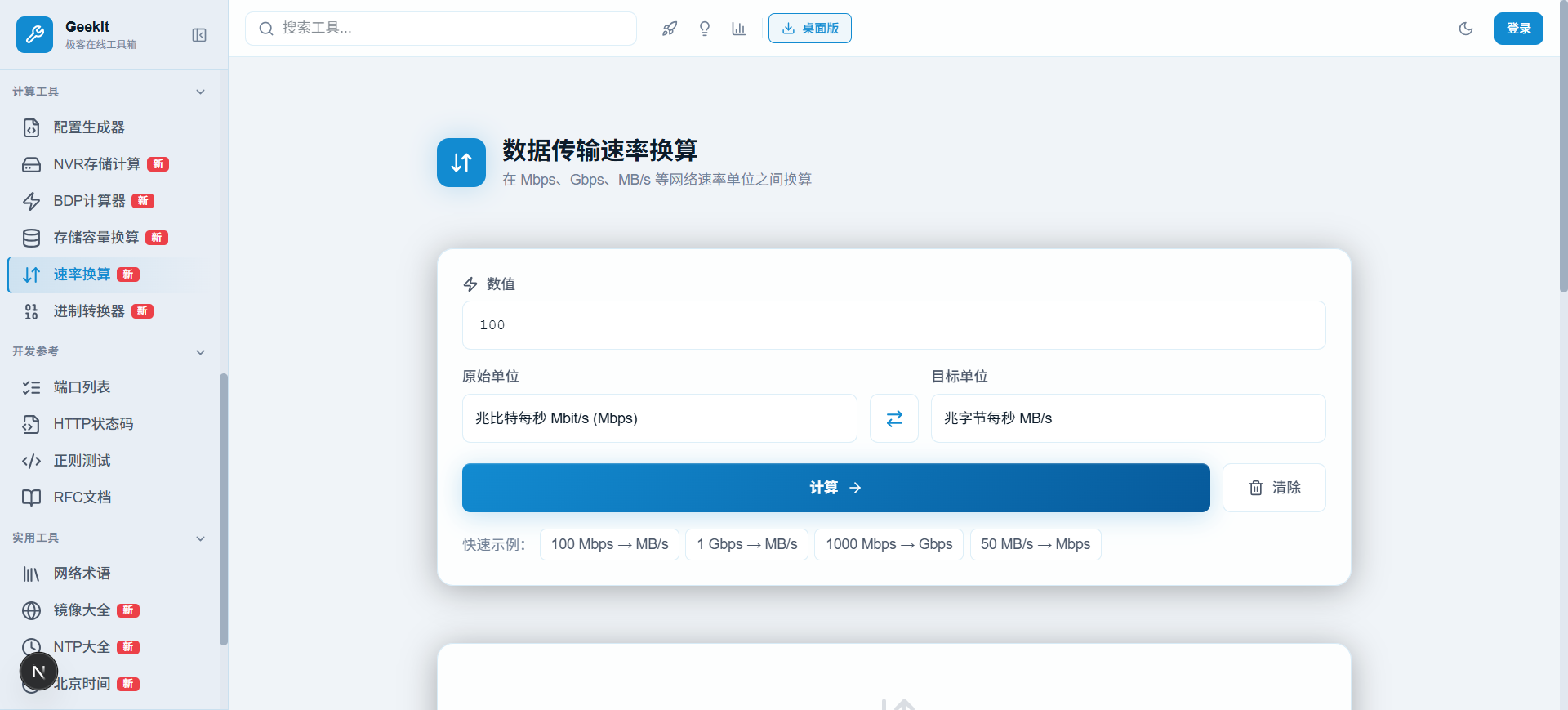Use example 50 MB/s → Mbps

pyautogui.click(x=1035, y=544)
